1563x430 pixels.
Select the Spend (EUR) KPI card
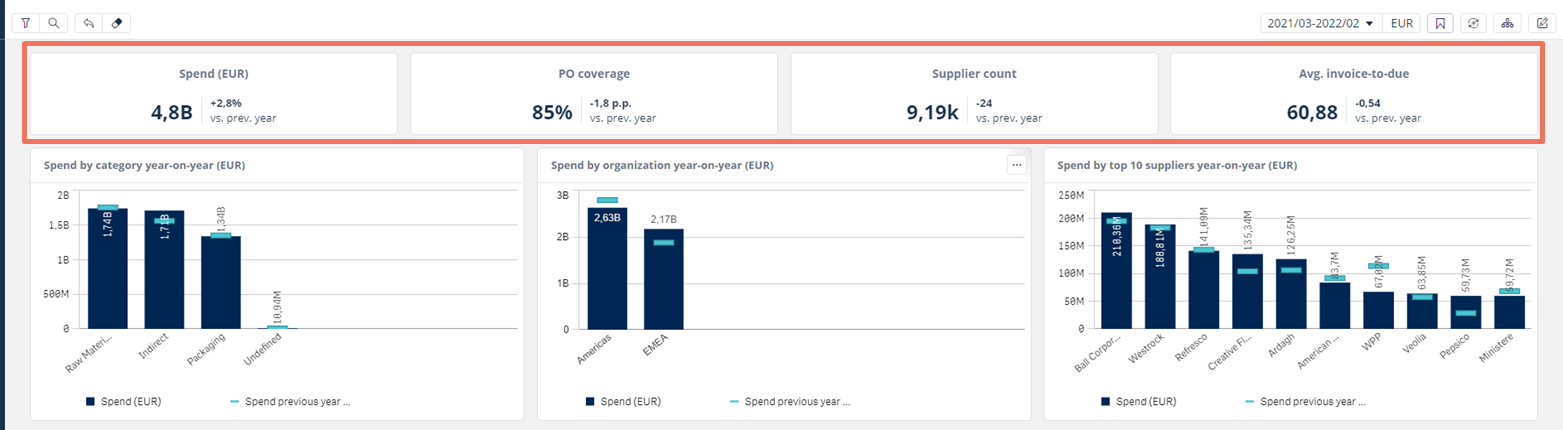coord(213,93)
